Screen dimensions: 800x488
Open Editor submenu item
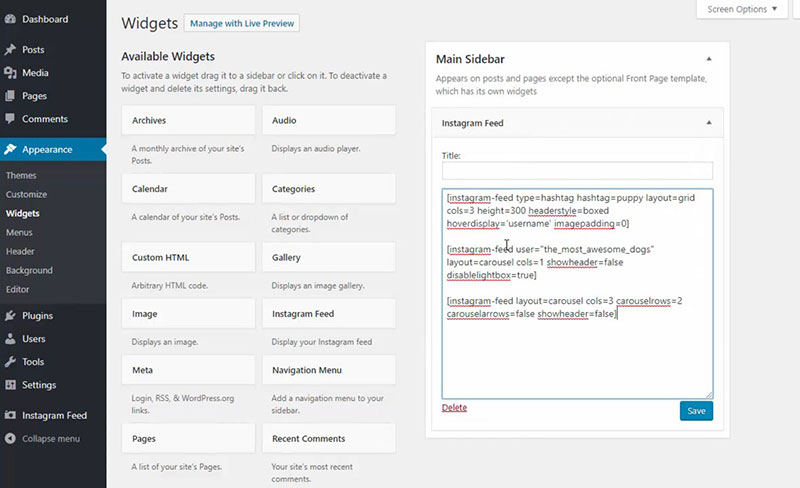(x=17, y=289)
